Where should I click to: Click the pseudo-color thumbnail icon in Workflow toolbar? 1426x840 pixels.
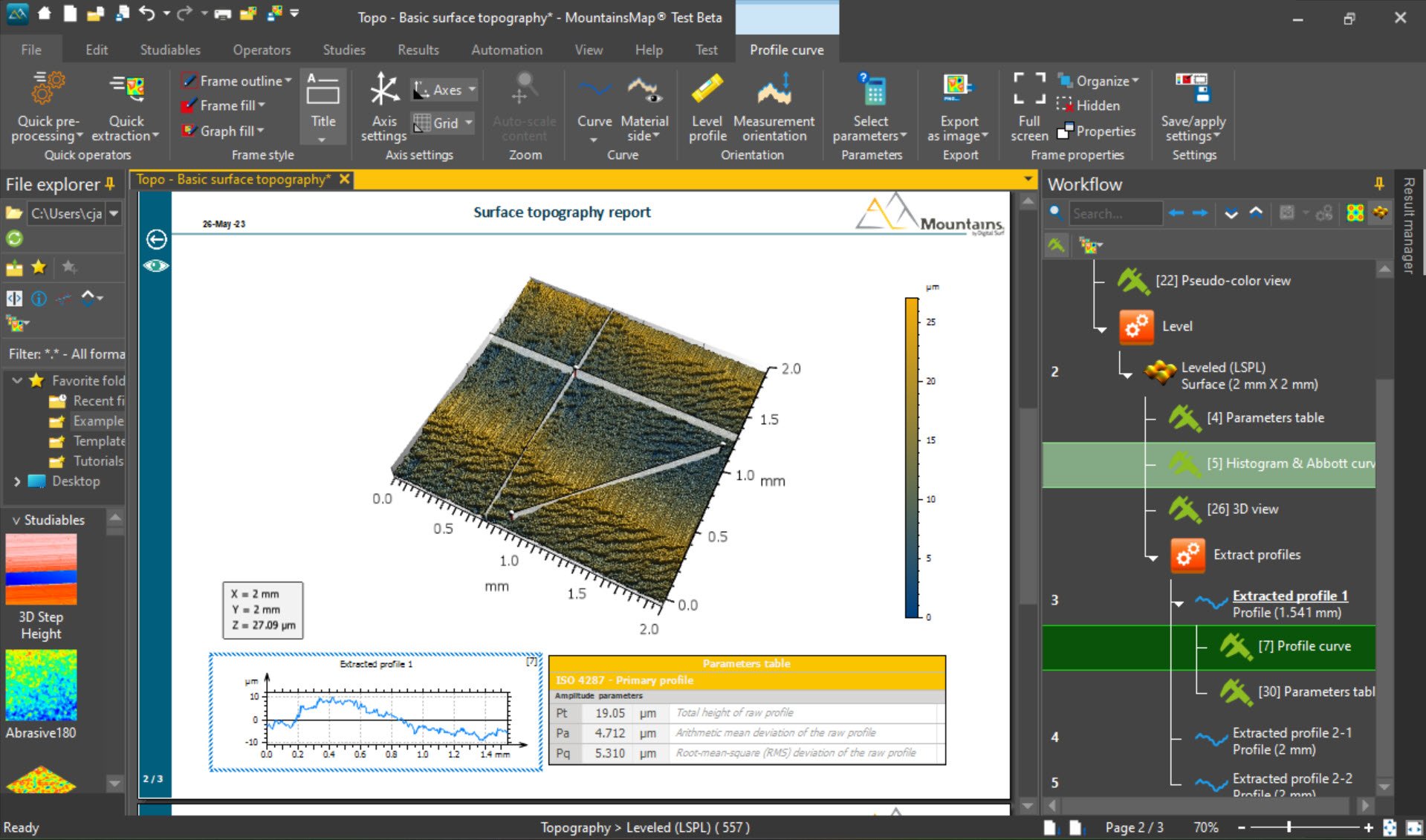(x=1355, y=213)
